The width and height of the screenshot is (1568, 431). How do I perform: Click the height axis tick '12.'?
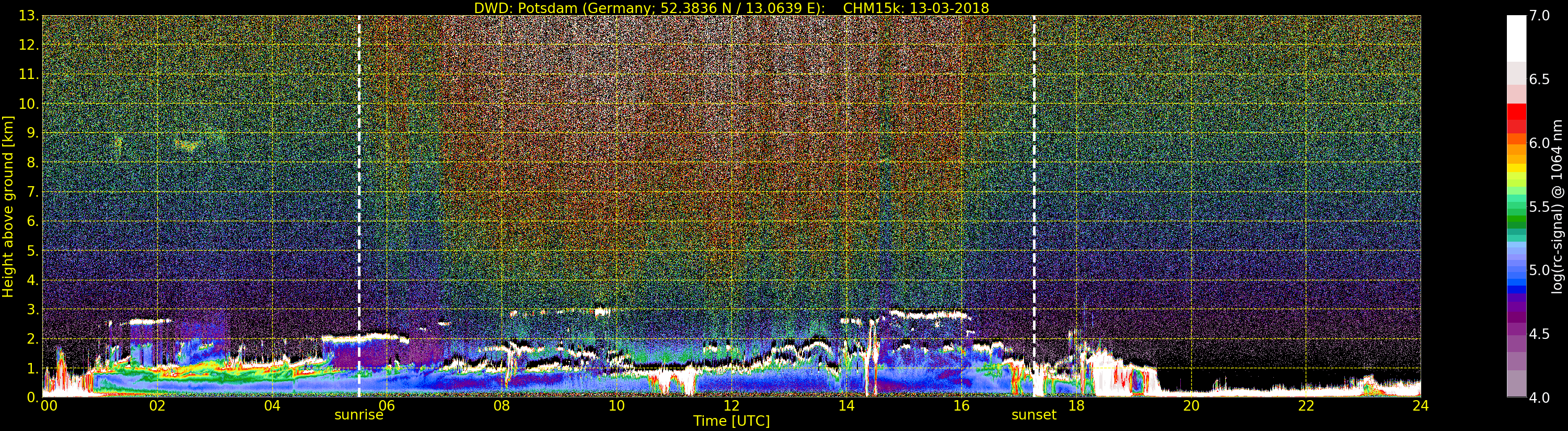click(x=29, y=45)
